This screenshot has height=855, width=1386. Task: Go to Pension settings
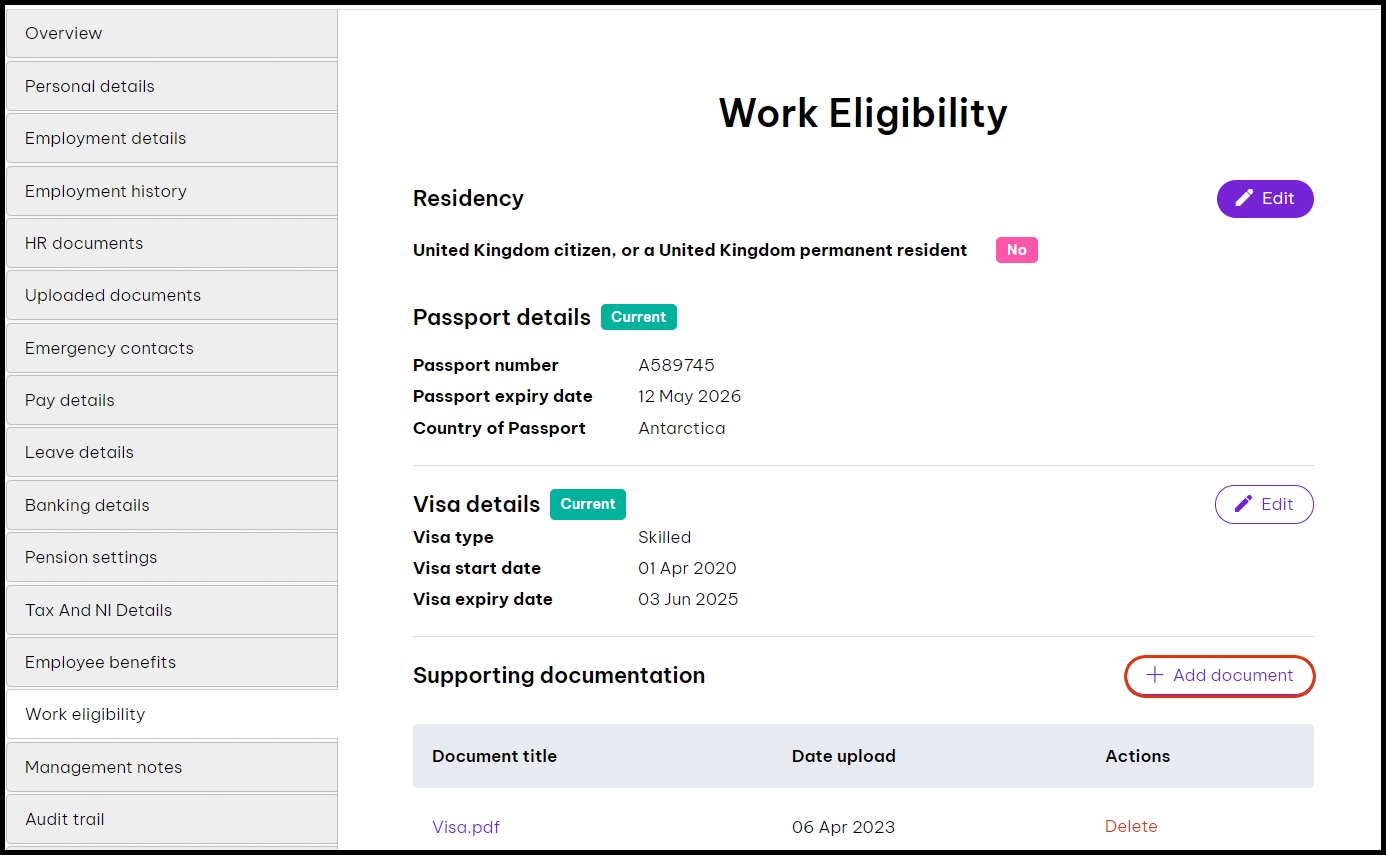[171, 558]
